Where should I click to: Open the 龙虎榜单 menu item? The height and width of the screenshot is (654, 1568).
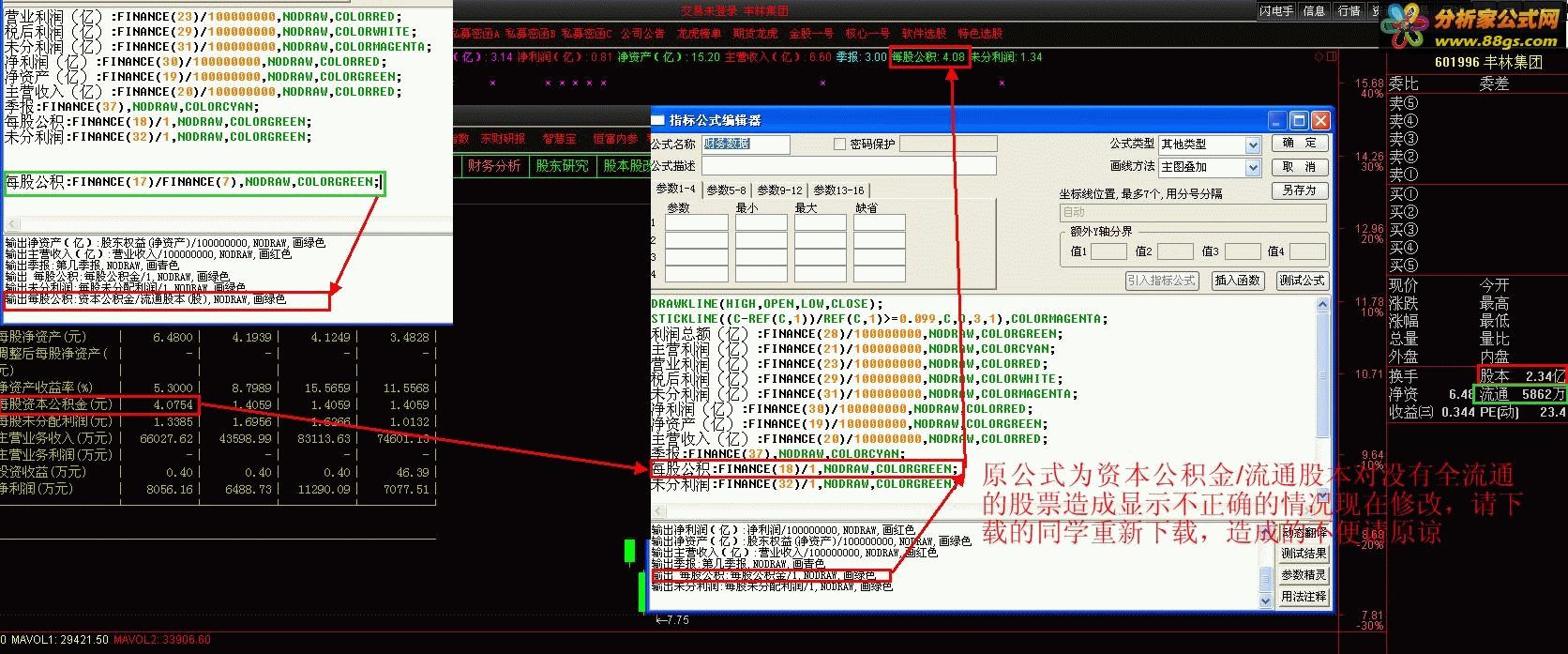(x=700, y=34)
